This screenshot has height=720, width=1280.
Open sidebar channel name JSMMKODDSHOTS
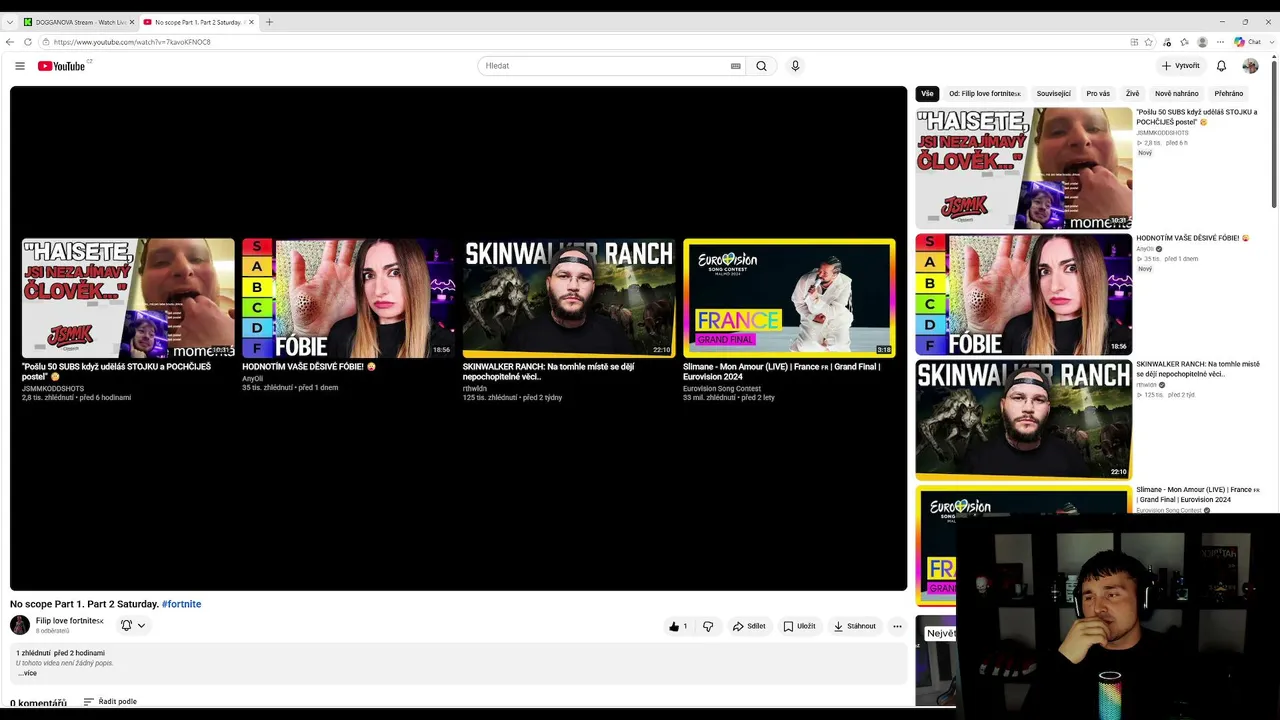point(1162,133)
